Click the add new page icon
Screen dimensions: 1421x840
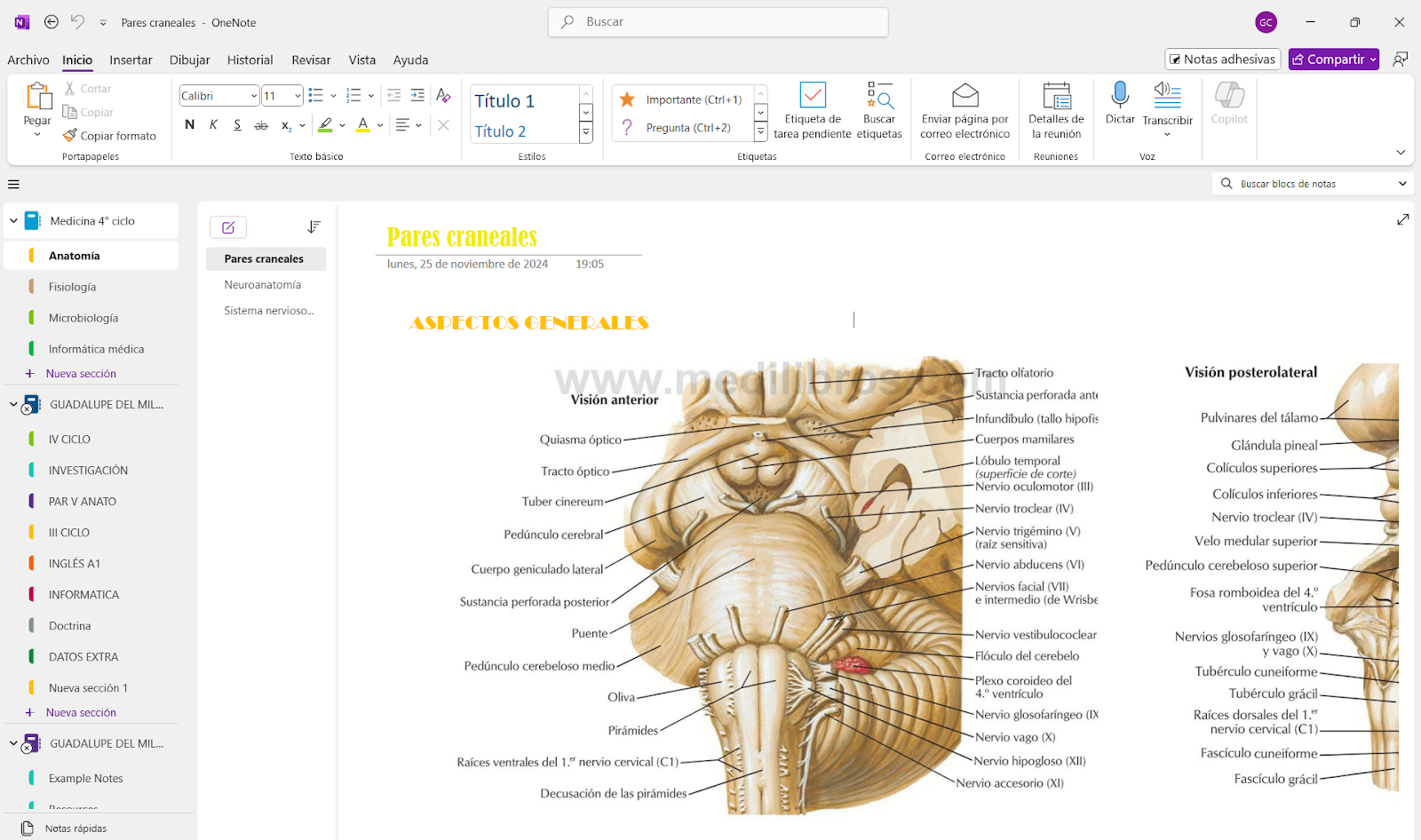pos(228,227)
